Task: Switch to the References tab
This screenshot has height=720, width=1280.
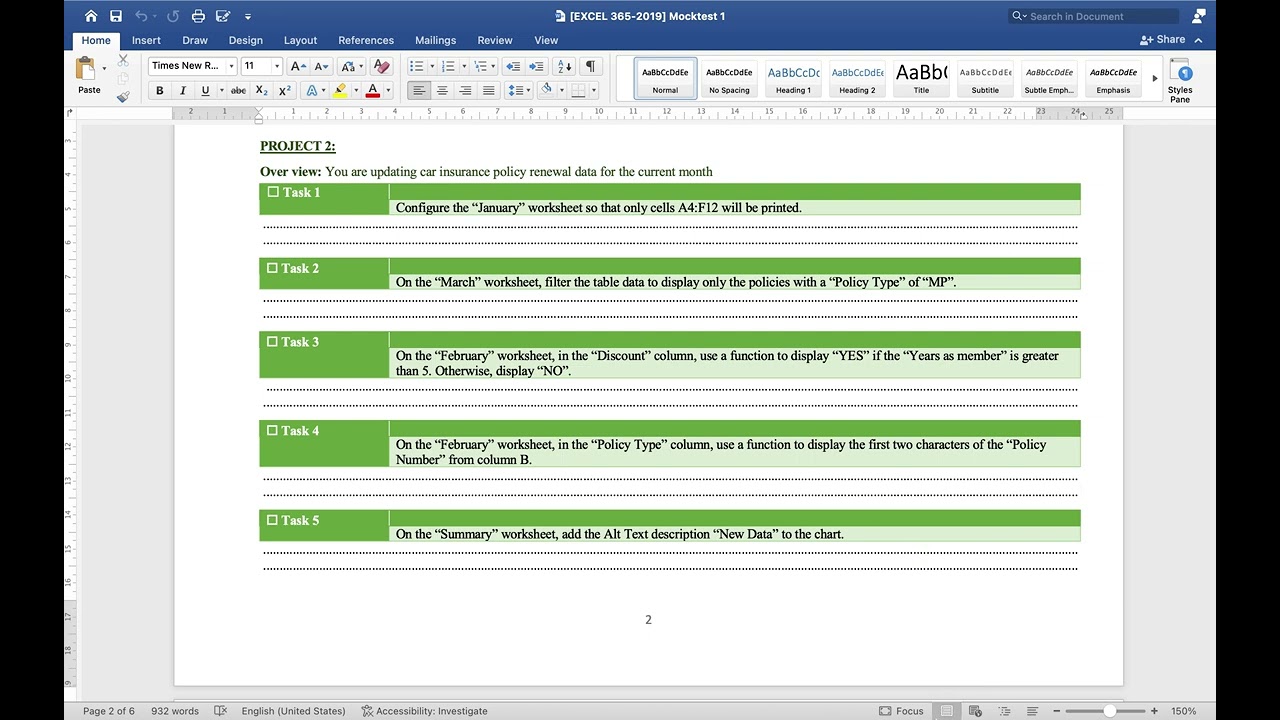Action: point(366,40)
